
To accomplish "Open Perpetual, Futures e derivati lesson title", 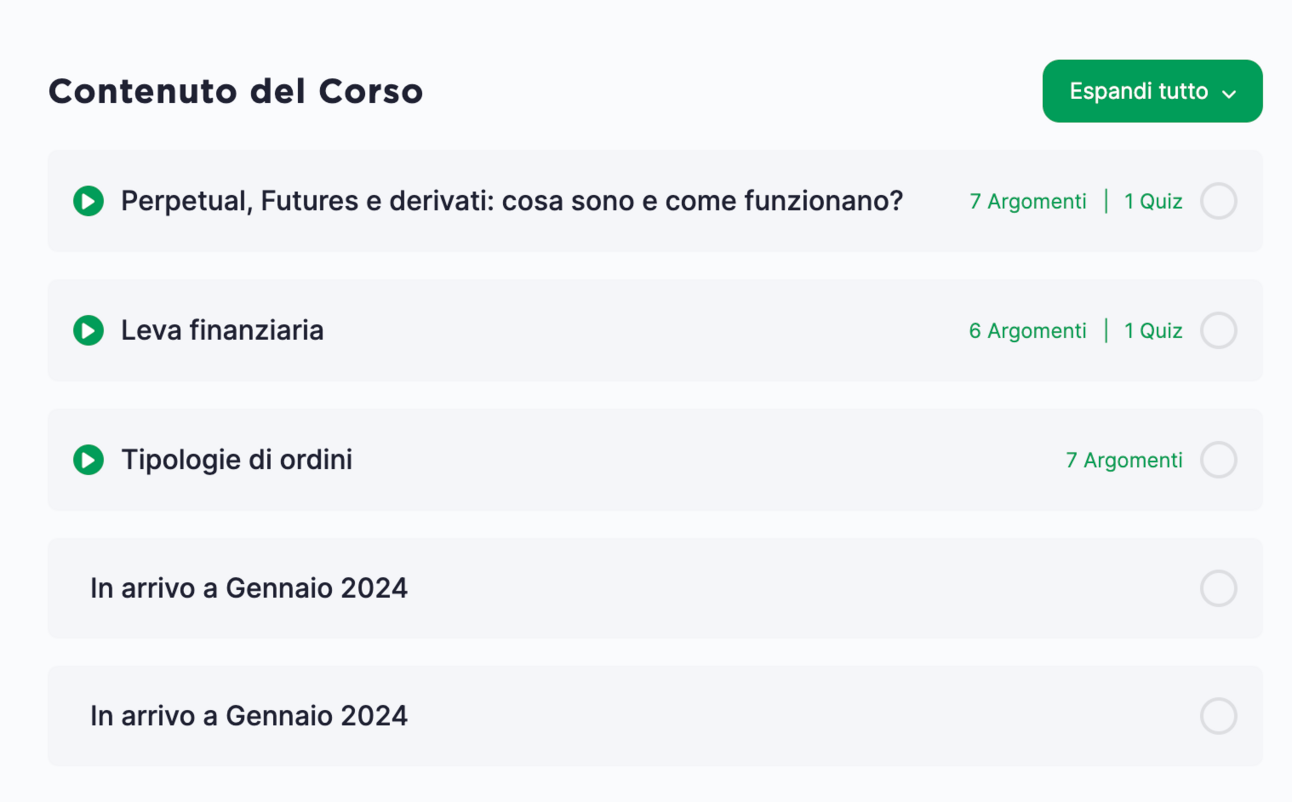I will click(511, 201).
